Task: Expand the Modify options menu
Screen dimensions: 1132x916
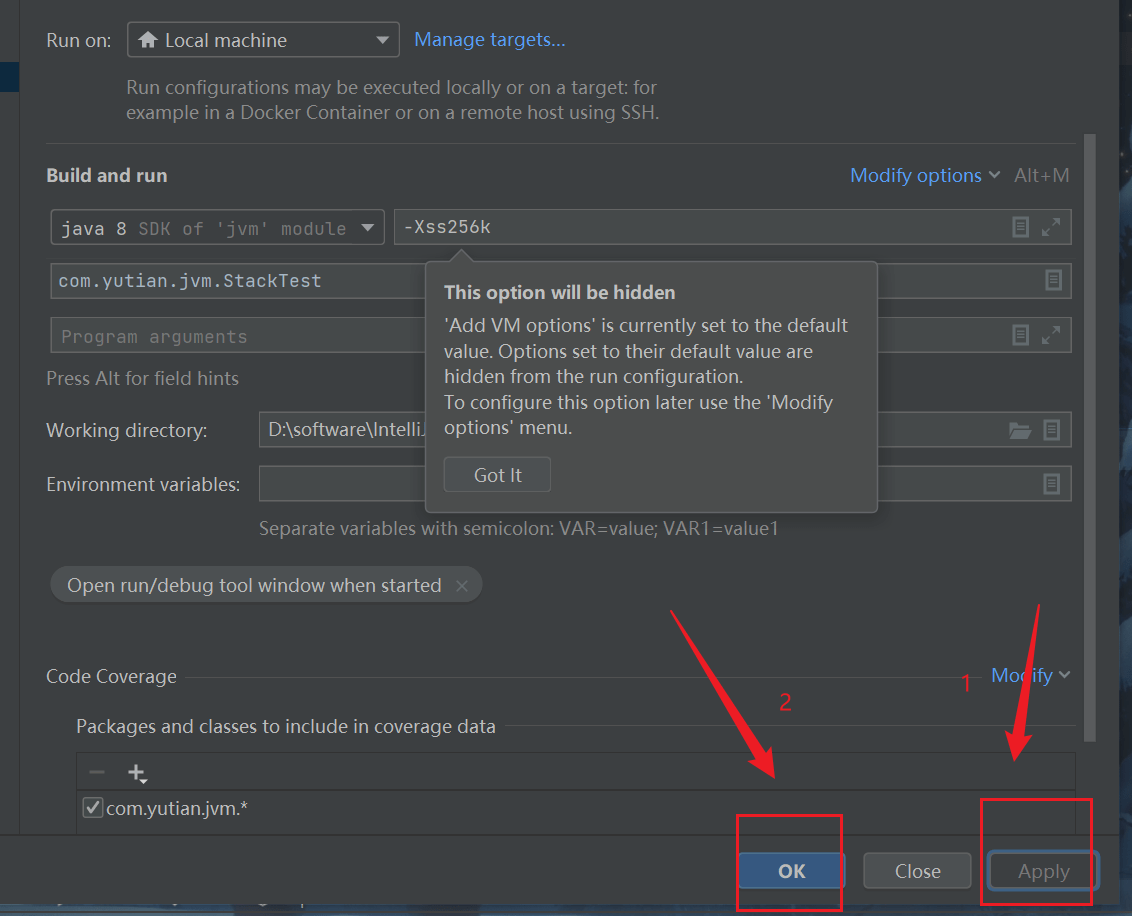Action: pos(924,175)
